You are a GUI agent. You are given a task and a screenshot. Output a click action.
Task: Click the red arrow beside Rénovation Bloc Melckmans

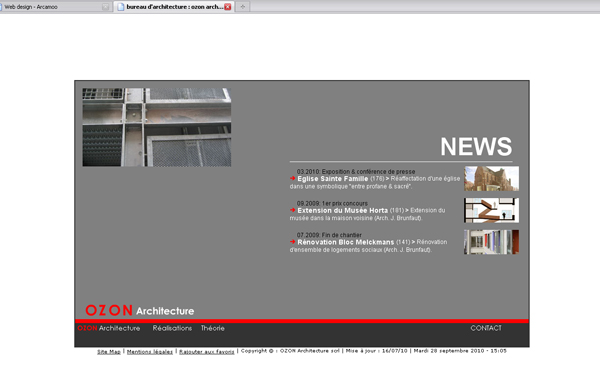(293, 242)
